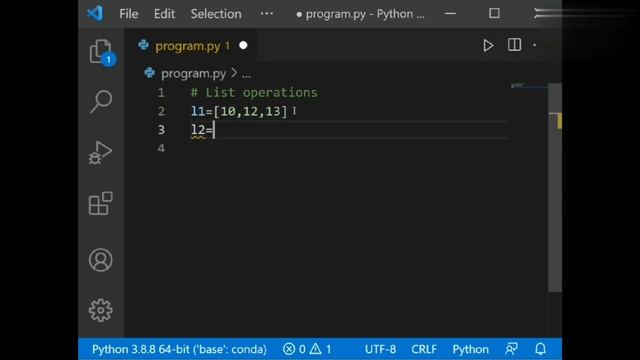
Task: Change UTF-8 file encoding
Action: (380, 349)
